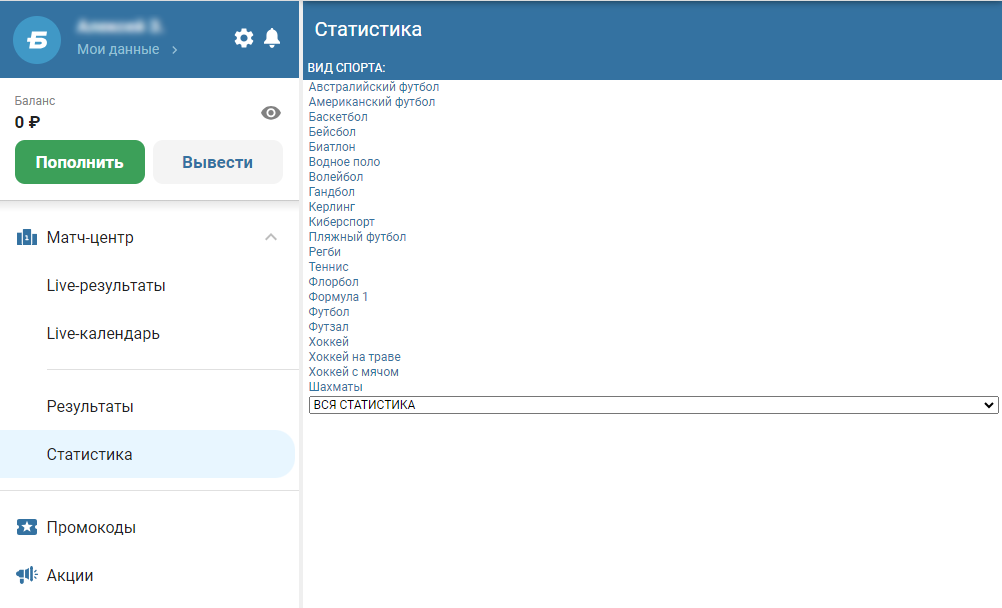Click the Баланс label

click(35, 101)
